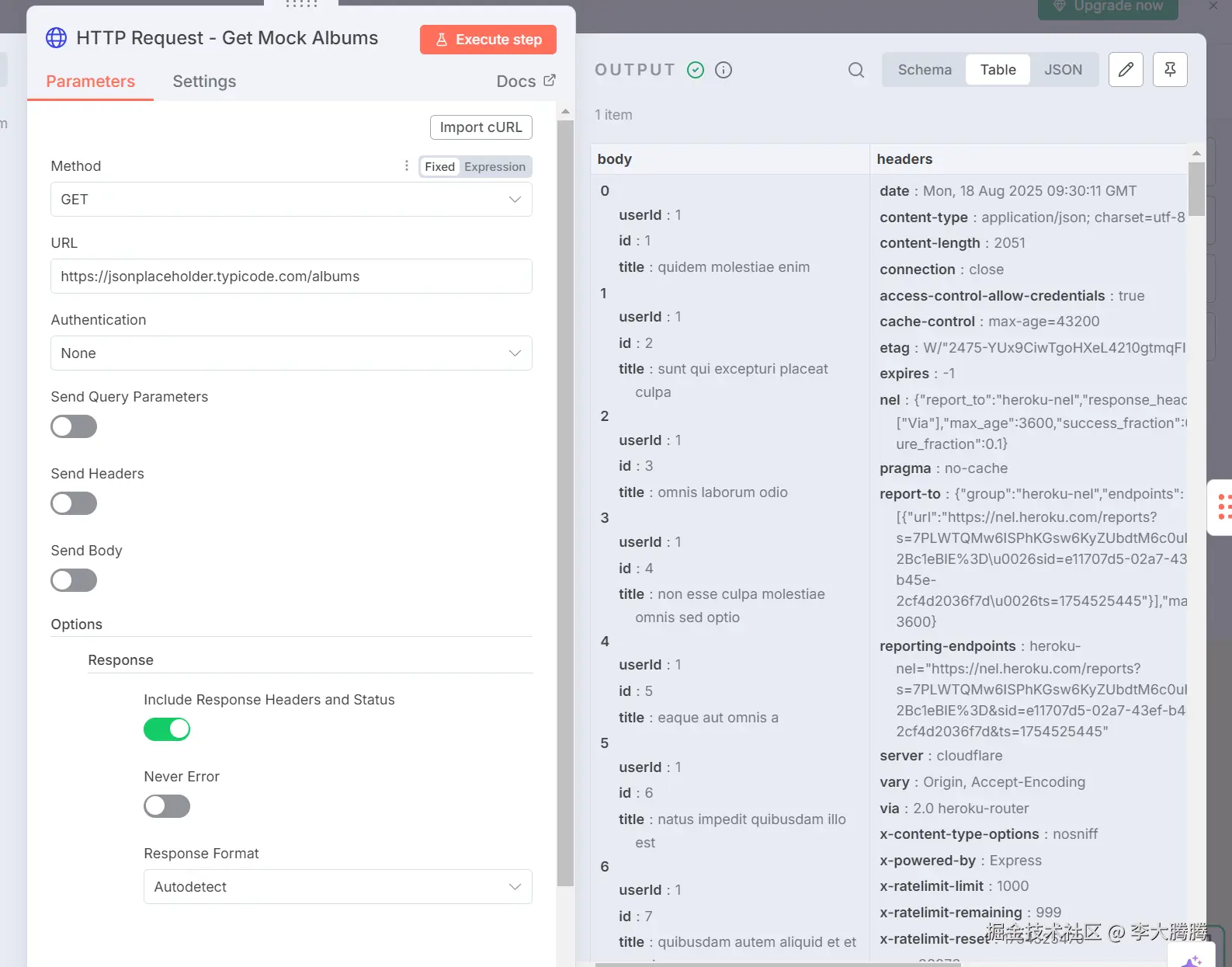The height and width of the screenshot is (967, 1232).
Task: Click the output success checkmark icon
Action: 696,70
